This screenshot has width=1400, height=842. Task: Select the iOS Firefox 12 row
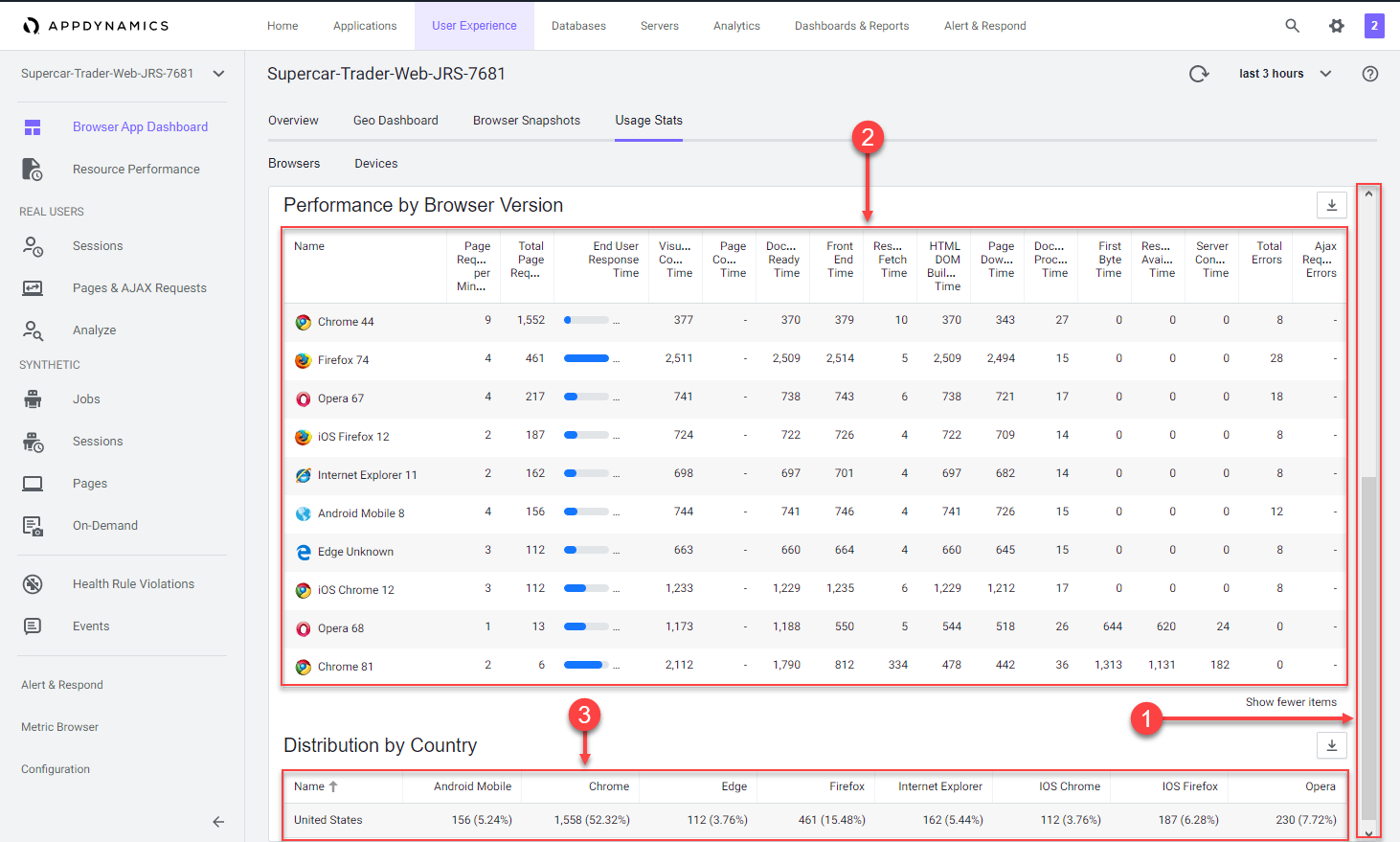(814, 437)
